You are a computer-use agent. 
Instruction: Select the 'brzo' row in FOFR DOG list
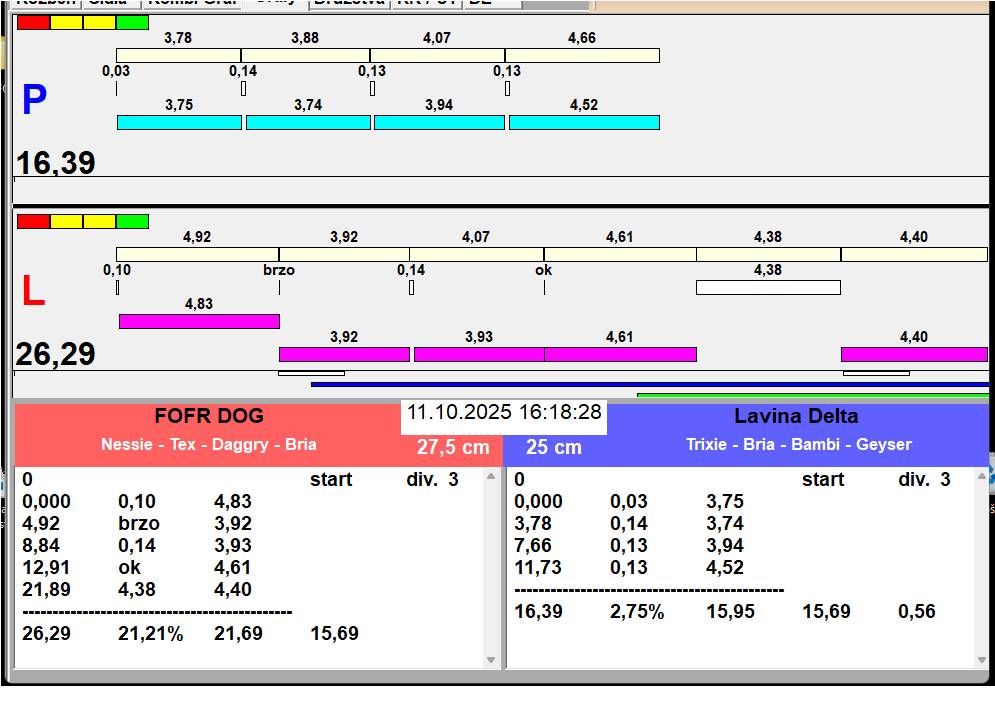(140, 523)
